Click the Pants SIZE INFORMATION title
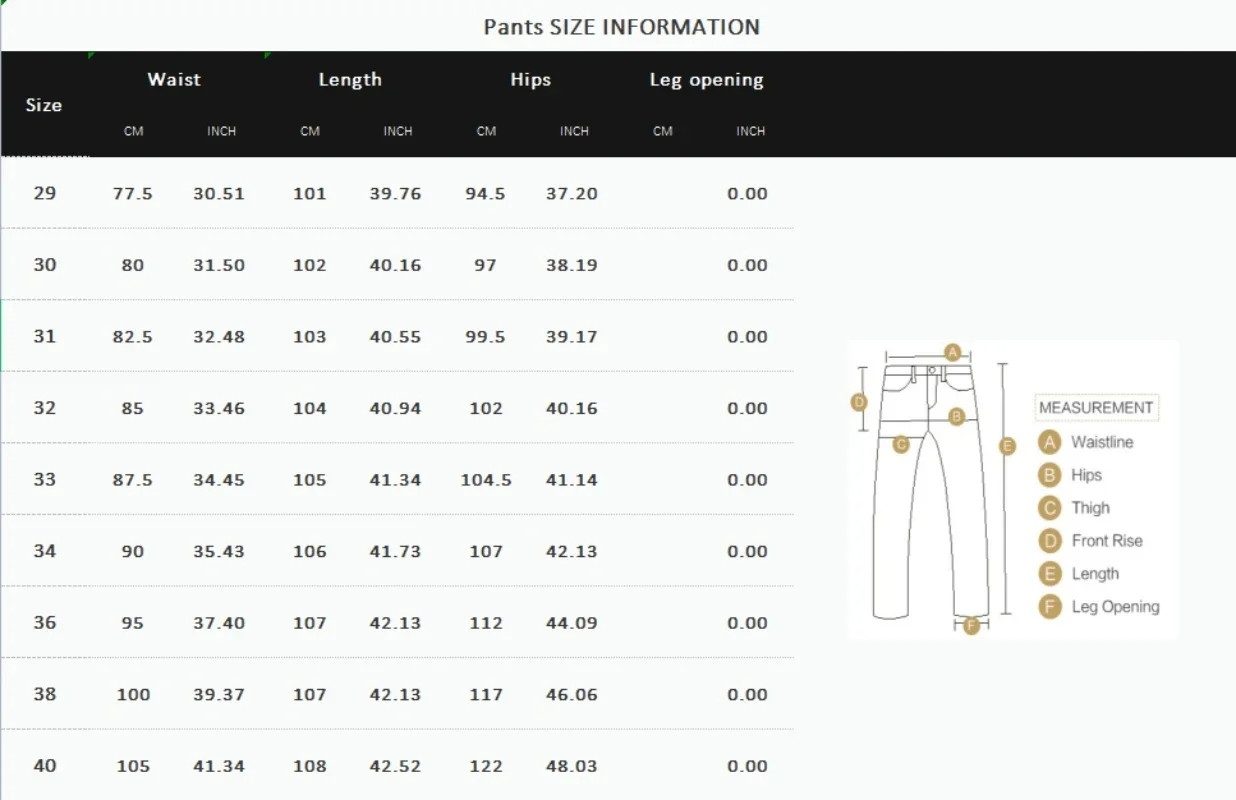This screenshot has width=1236, height=800. tap(621, 27)
